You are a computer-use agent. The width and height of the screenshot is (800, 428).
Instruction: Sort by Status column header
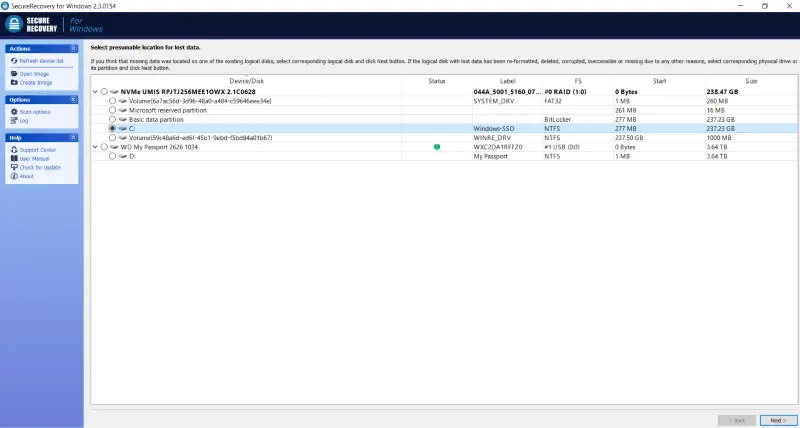437,81
